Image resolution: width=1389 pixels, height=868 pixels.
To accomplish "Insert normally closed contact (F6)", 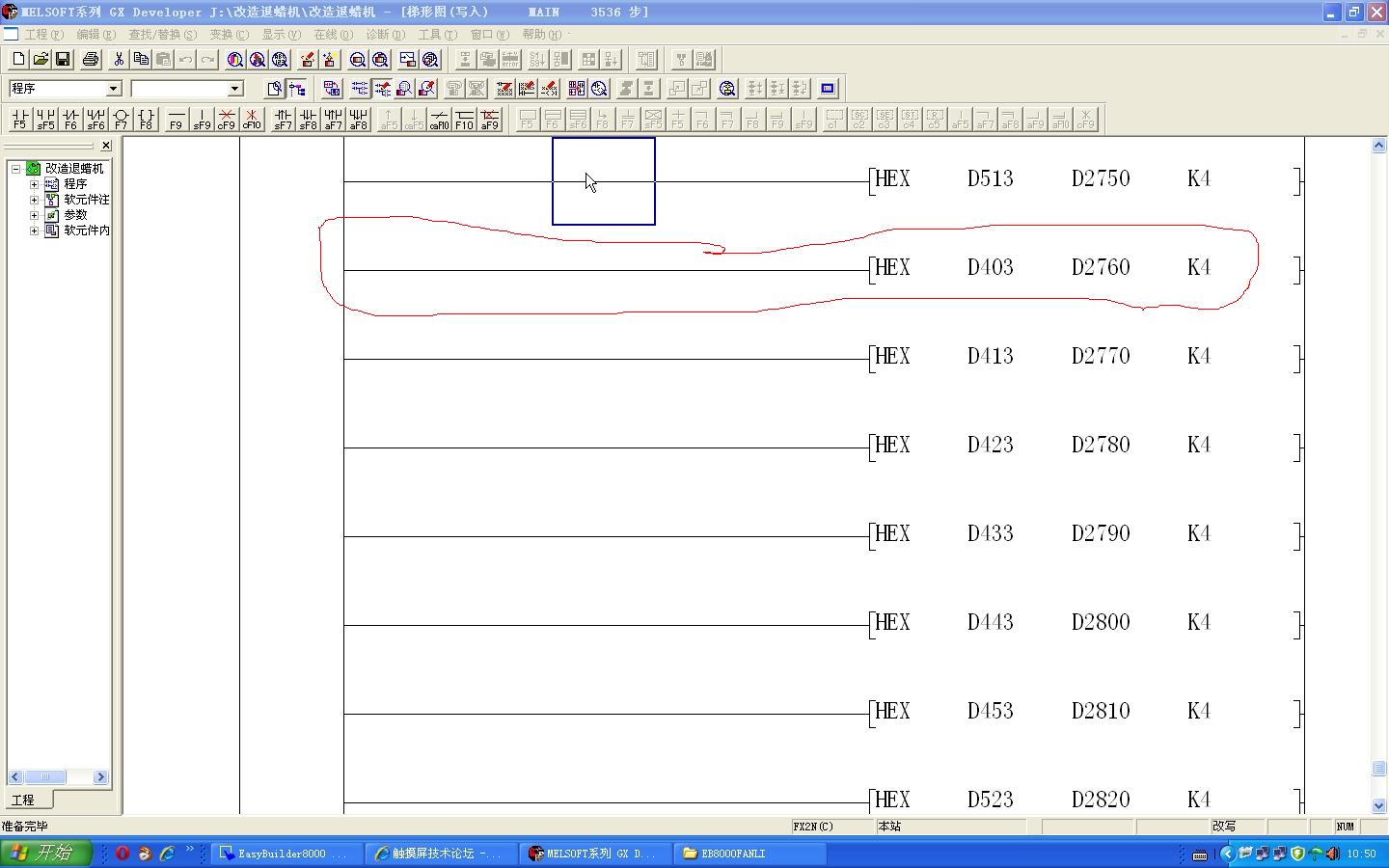I will [x=70, y=119].
